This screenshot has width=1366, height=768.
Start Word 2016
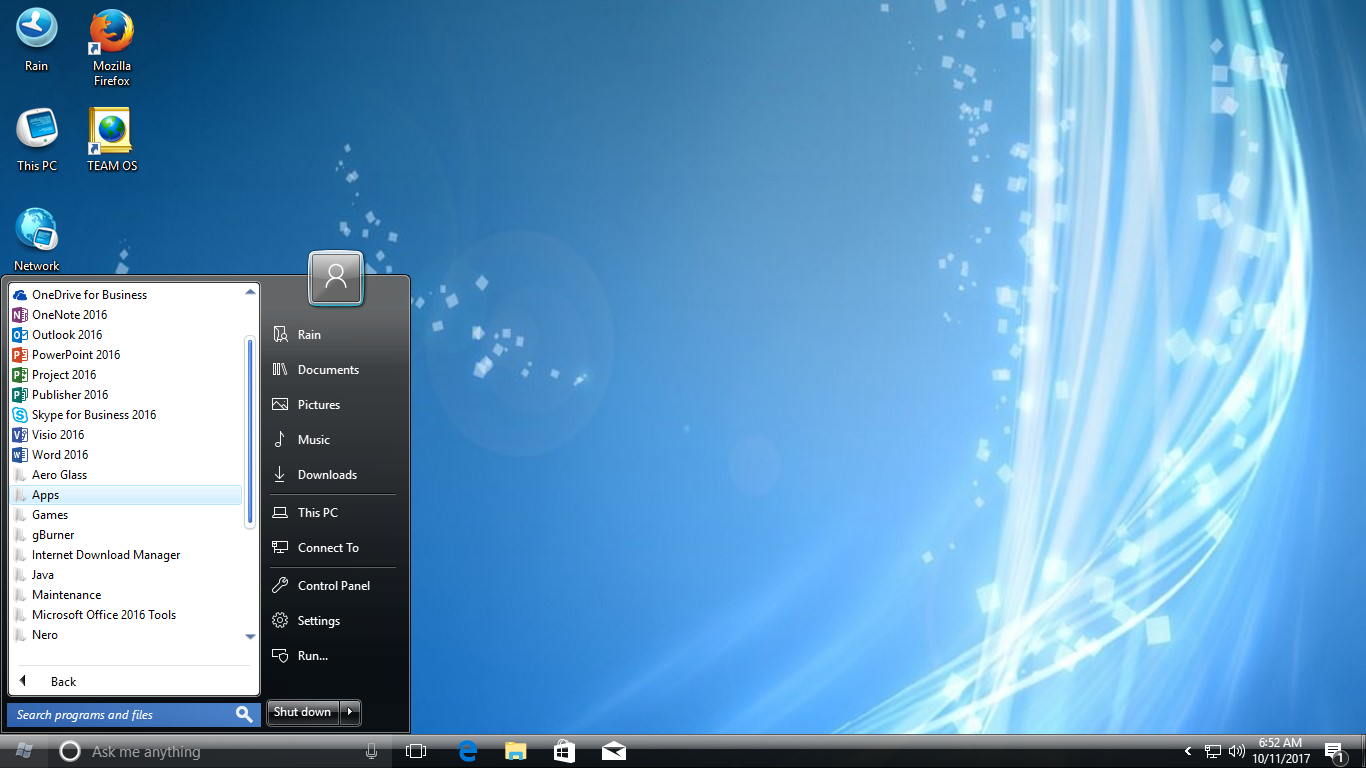tap(126, 455)
